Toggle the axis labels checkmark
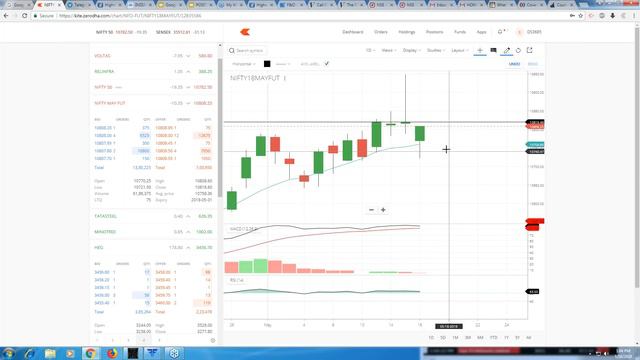The width and height of the screenshot is (640, 360). pyautogui.click(x=327, y=64)
